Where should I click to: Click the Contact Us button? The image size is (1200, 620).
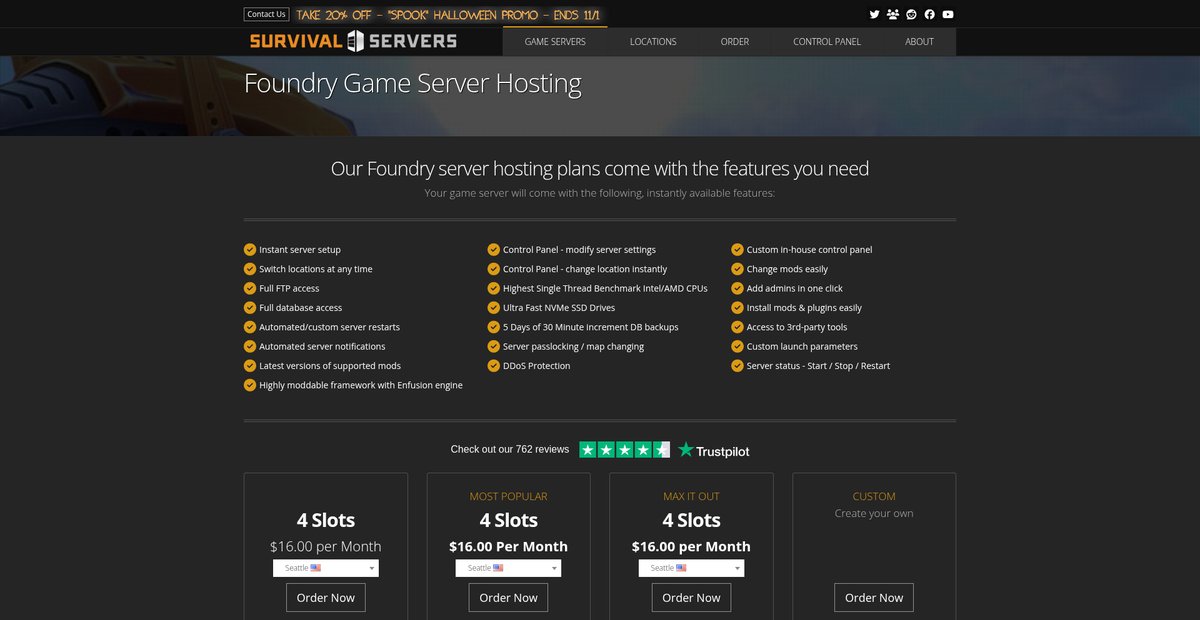click(266, 14)
